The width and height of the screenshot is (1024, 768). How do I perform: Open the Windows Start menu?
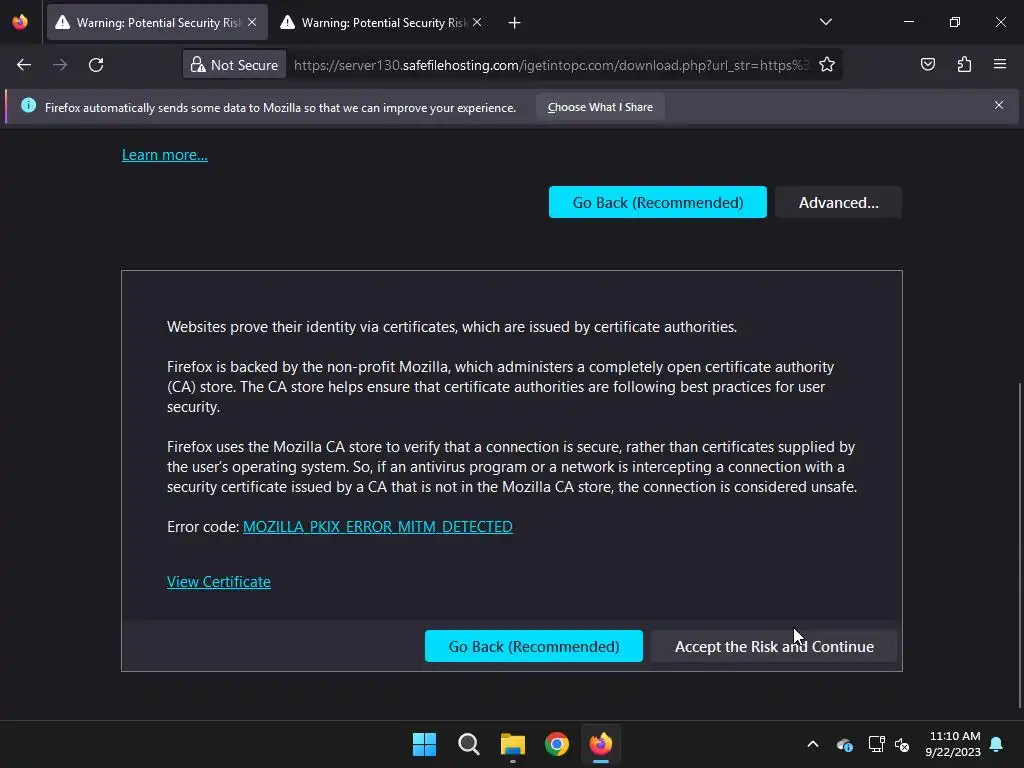pos(424,744)
